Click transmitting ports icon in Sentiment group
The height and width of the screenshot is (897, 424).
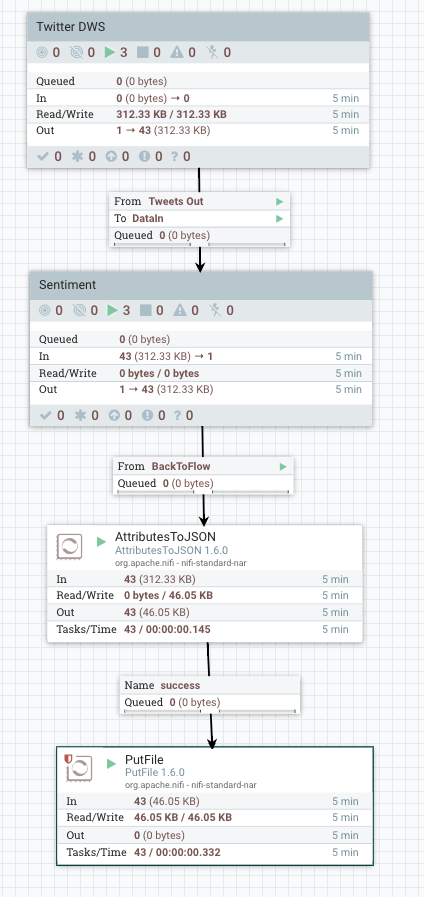(x=45, y=311)
